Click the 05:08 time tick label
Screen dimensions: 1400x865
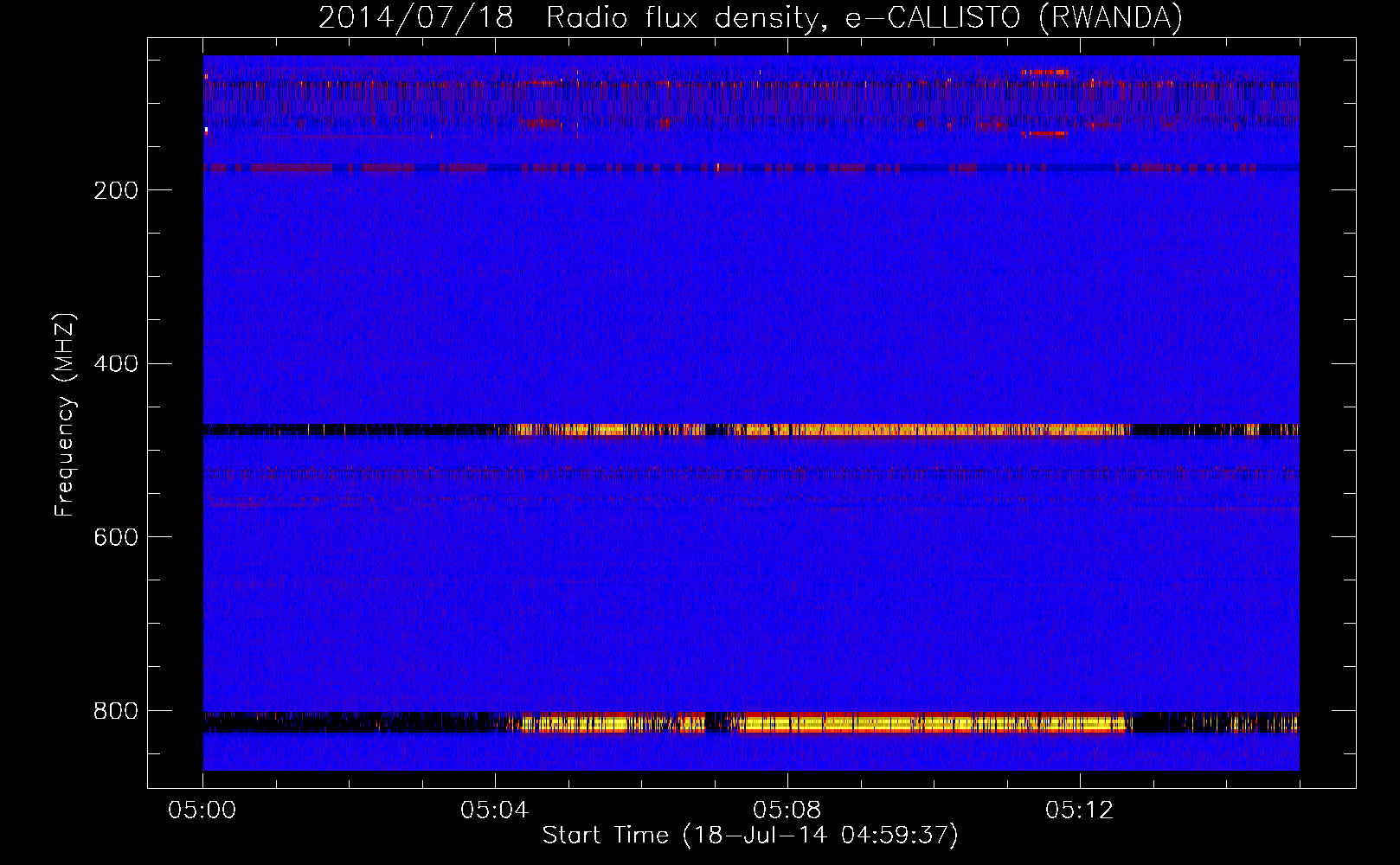pos(787,811)
